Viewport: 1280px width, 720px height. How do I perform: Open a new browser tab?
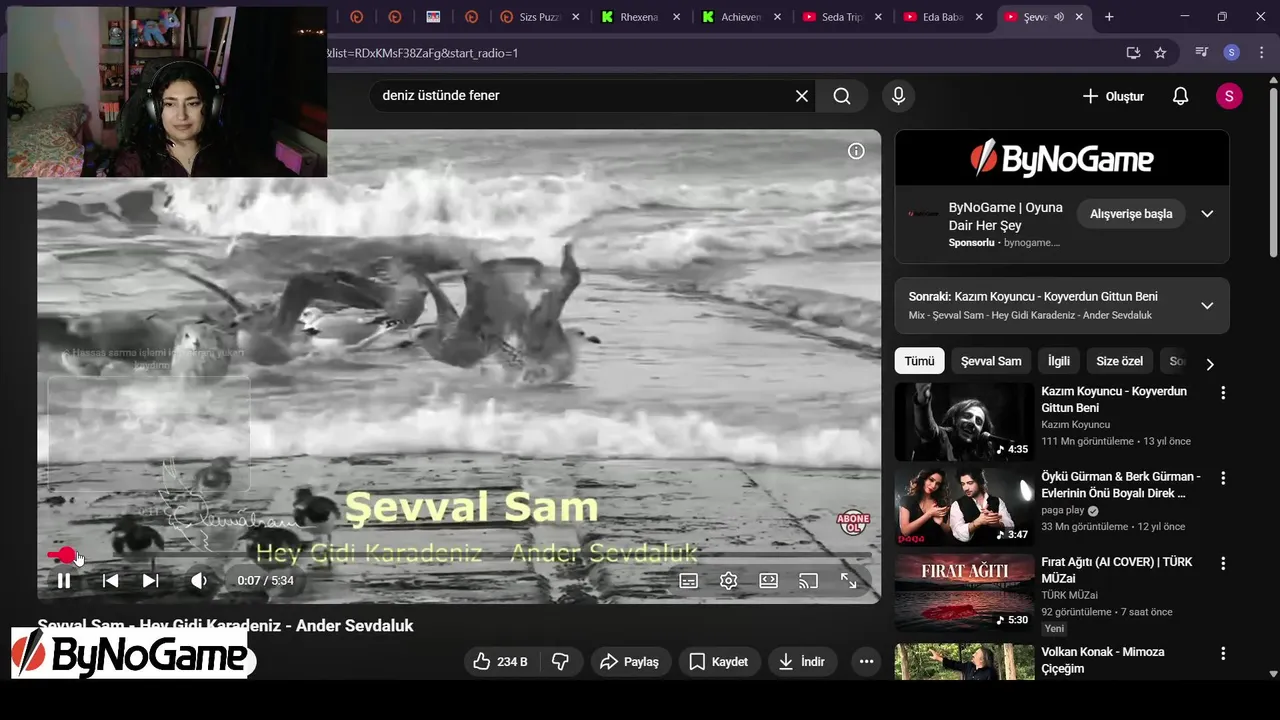[x=1109, y=17]
